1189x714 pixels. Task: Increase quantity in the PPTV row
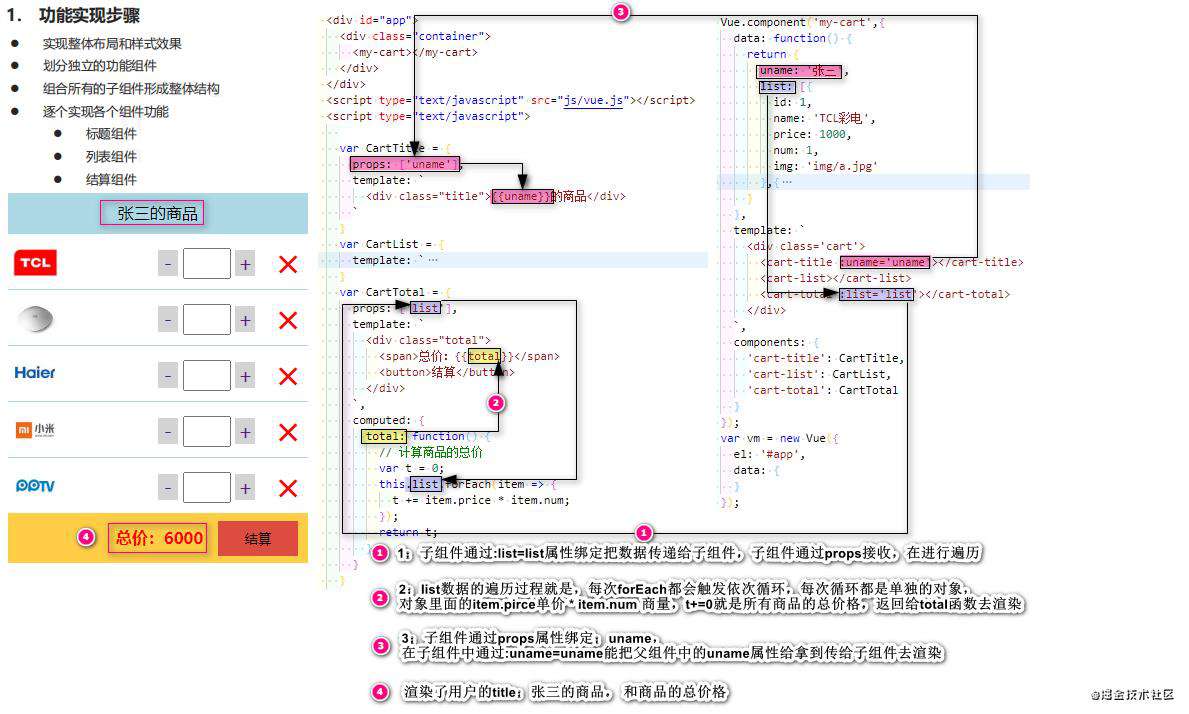click(x=245, y=489)
